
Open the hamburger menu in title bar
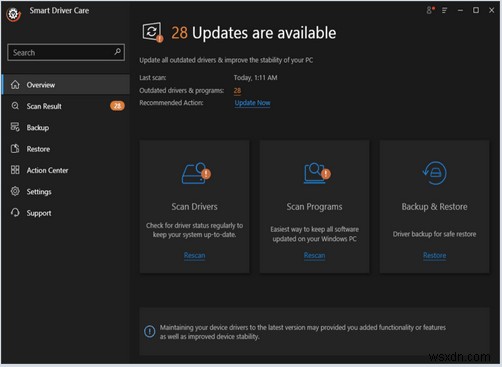point(445,11)
